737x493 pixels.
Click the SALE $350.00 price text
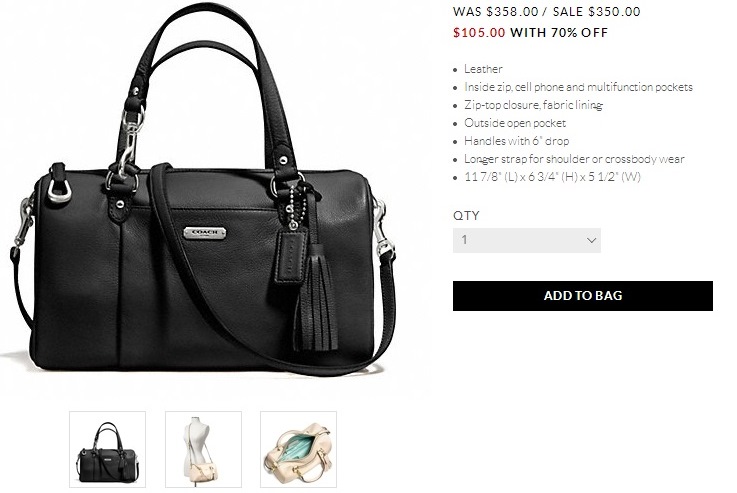(596, 11)
